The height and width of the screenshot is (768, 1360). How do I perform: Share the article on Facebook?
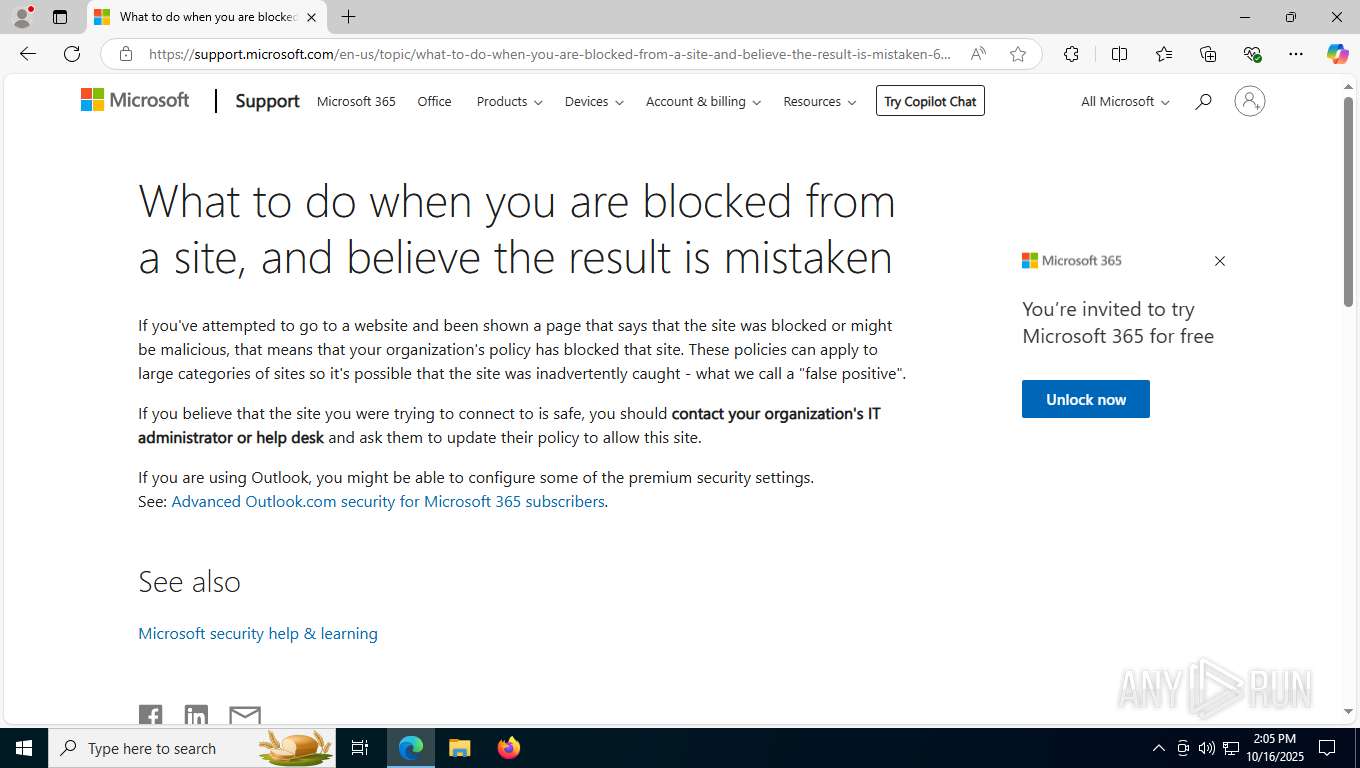tap(150, 715)
